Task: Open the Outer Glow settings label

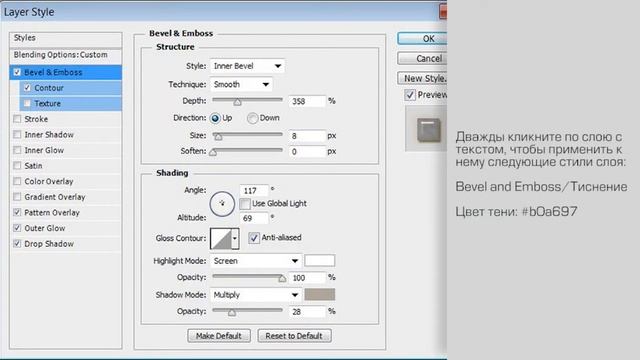Action: (44, 228)
